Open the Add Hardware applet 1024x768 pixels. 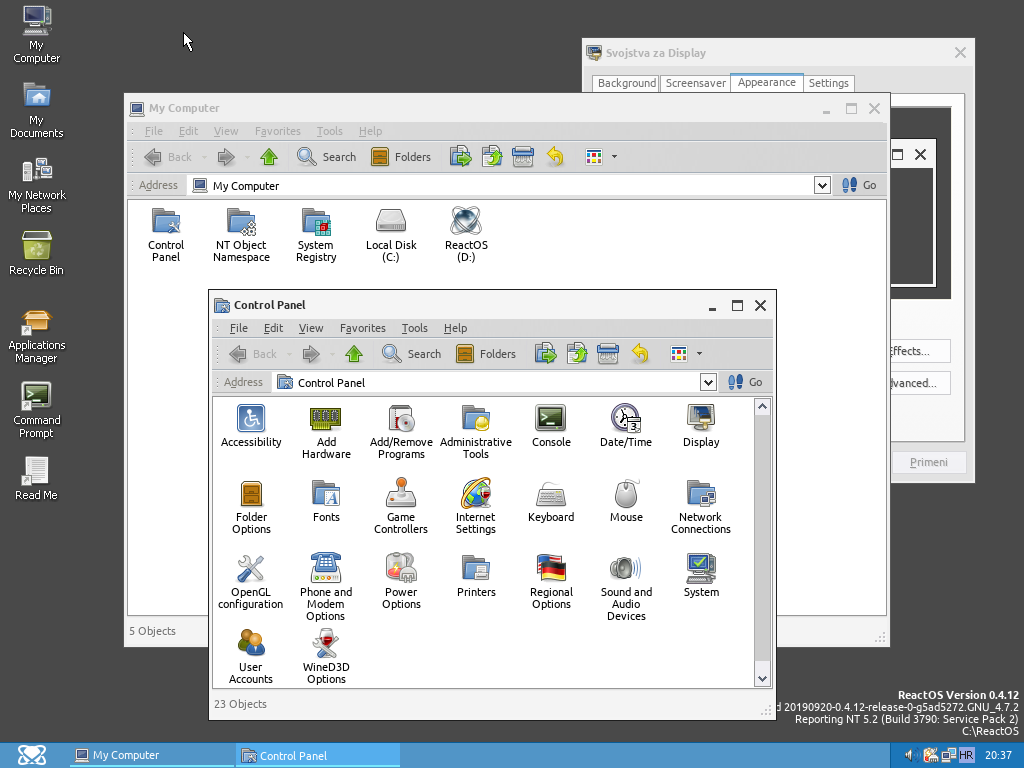326,432
